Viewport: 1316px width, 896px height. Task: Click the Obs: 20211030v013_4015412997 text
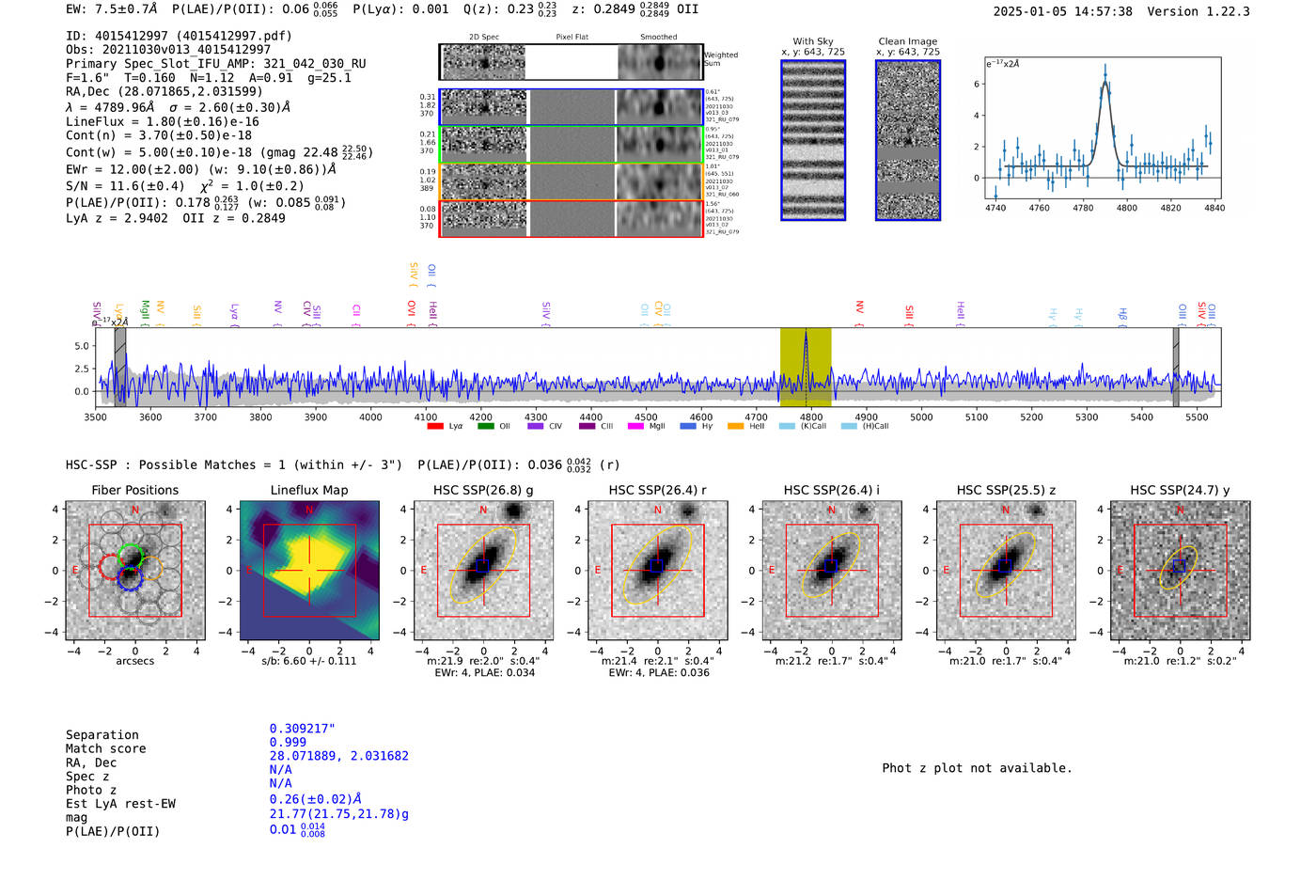coord(168,50)
